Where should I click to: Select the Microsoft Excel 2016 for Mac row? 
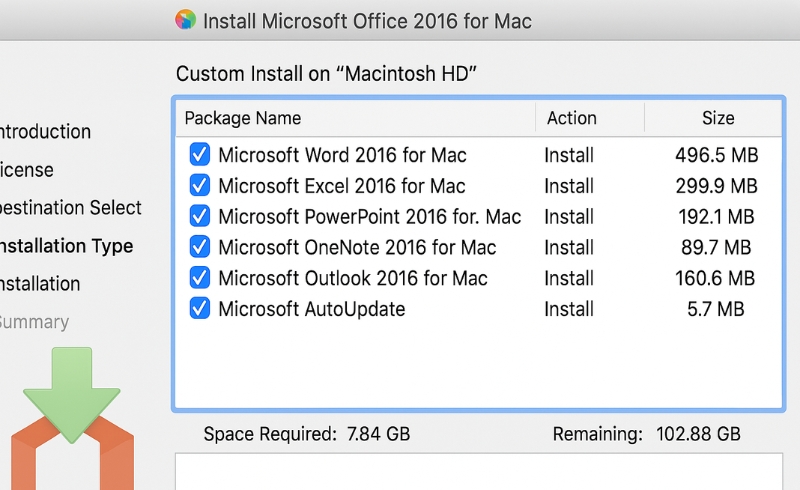coord(479,186)
